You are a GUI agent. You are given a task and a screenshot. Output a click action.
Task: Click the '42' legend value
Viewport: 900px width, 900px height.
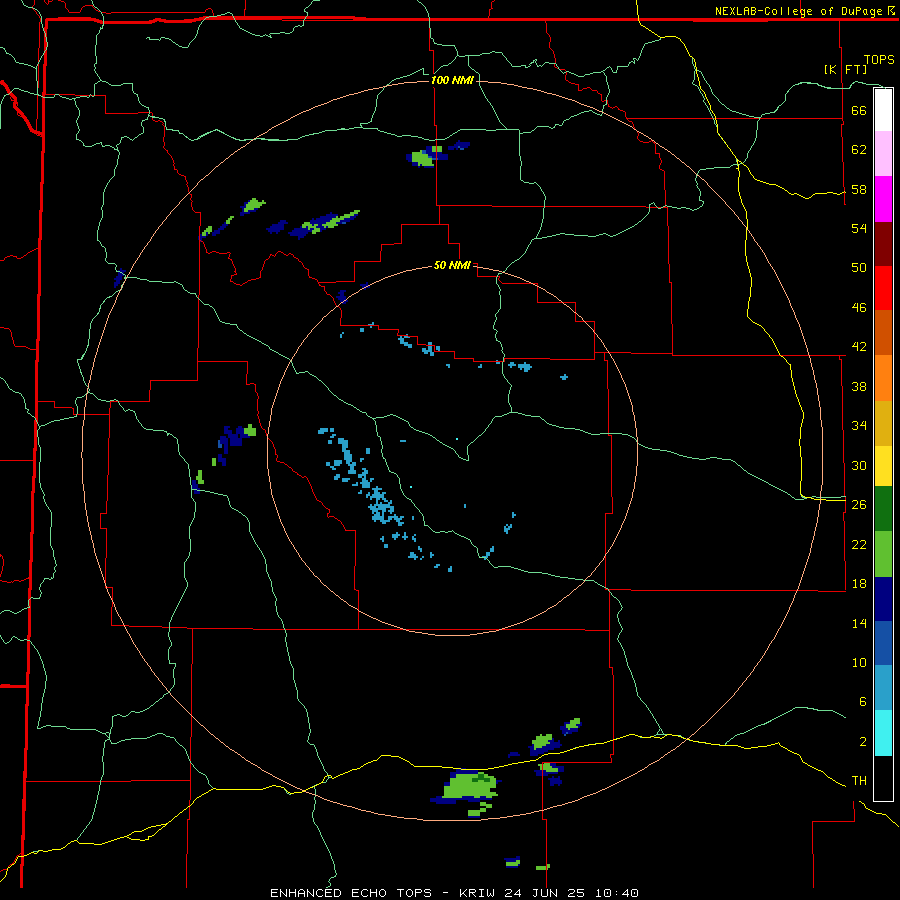[859, 347]
